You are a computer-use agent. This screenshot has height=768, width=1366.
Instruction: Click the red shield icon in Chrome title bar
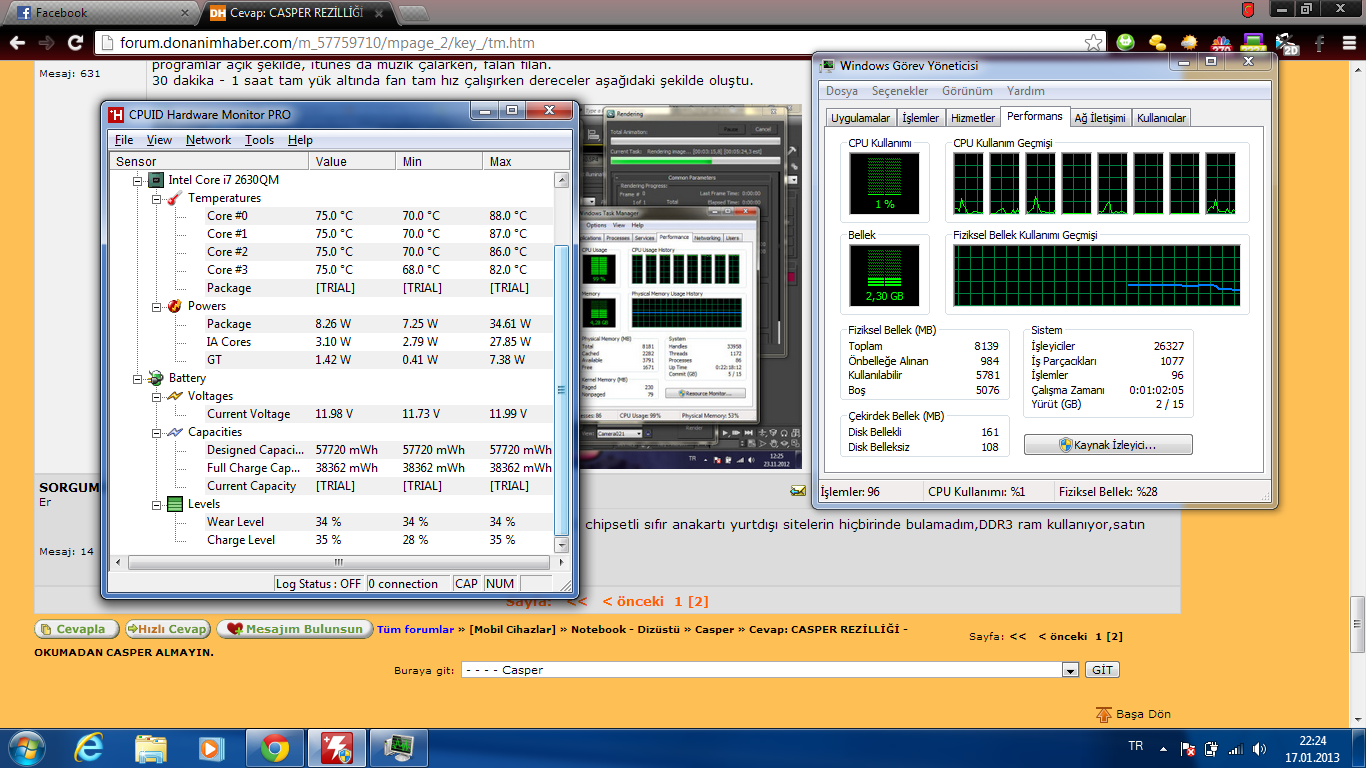click(1248, 10)
